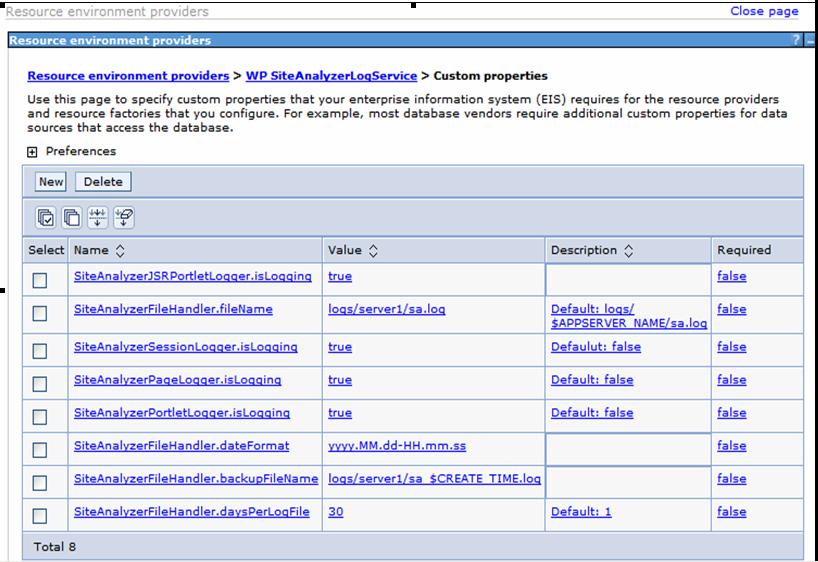Go to Resource environment providers breadcrumb

(128, 76)
